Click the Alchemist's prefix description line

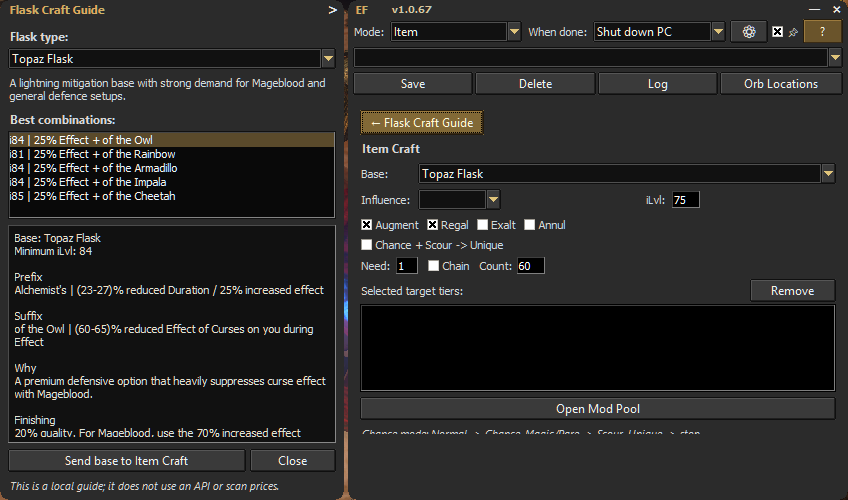(169, 290)
